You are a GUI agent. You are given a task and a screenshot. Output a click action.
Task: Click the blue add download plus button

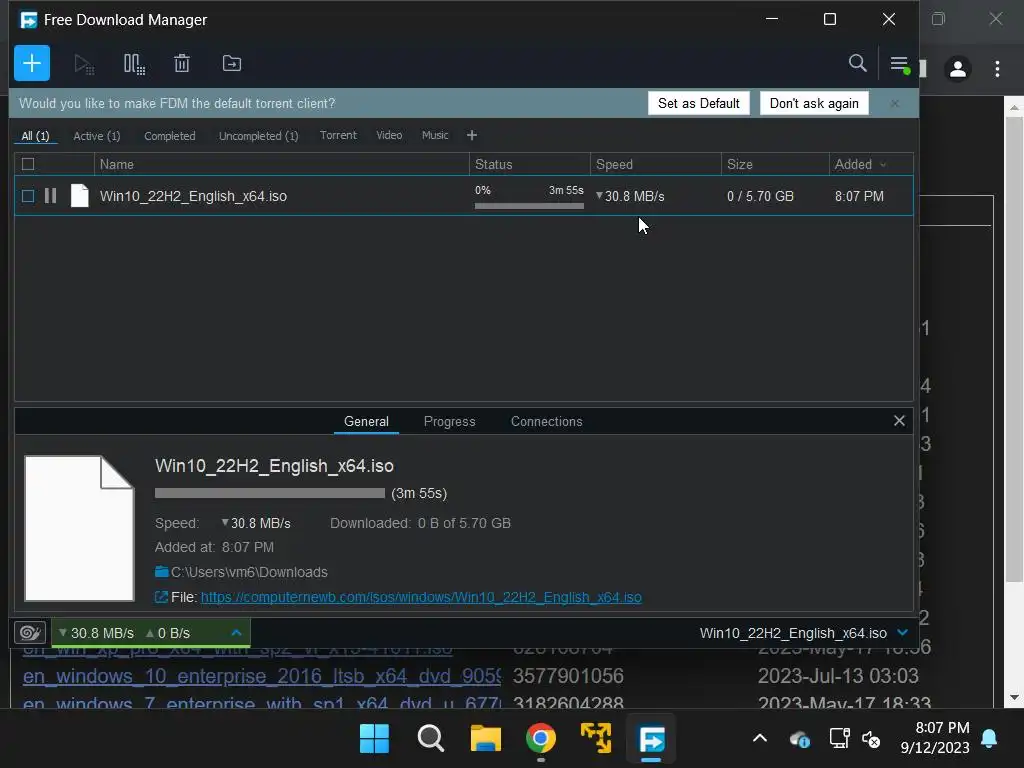point(32,63)
